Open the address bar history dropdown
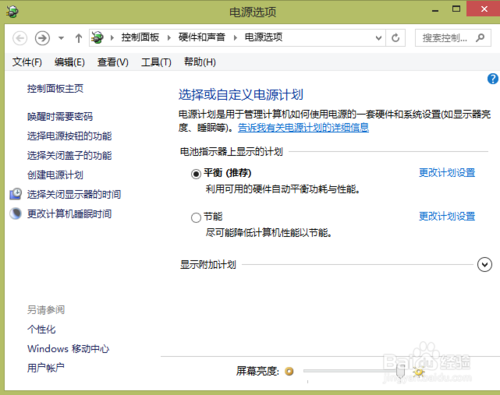 (378, 38)
